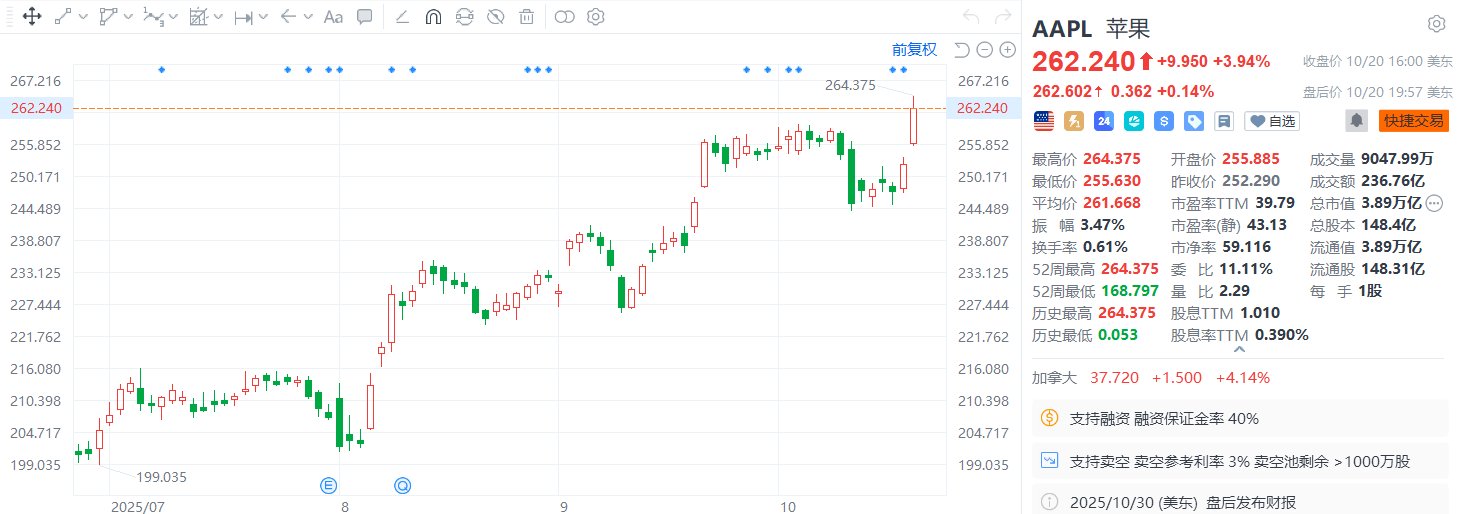Toggle 自选 watchlist favorite button
The image size is (1459, 514).
click(1271, 121)
